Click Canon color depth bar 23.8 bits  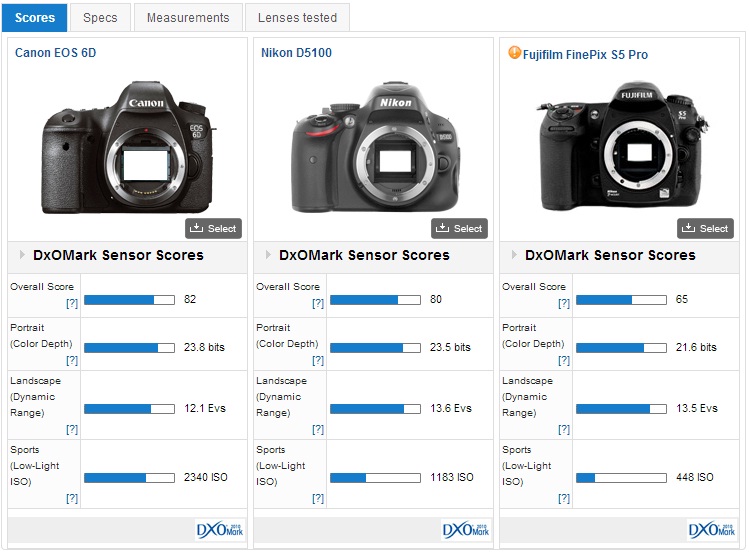click(129, 348)
